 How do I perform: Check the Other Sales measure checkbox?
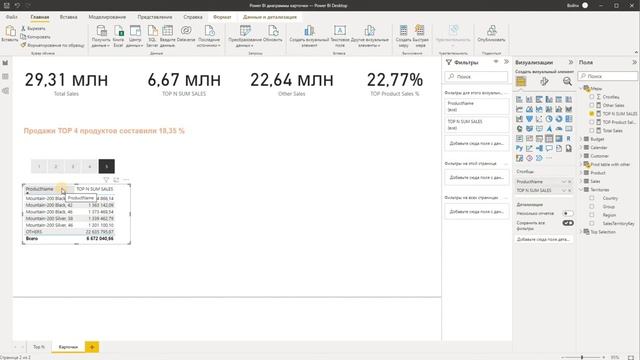[591, 105]
